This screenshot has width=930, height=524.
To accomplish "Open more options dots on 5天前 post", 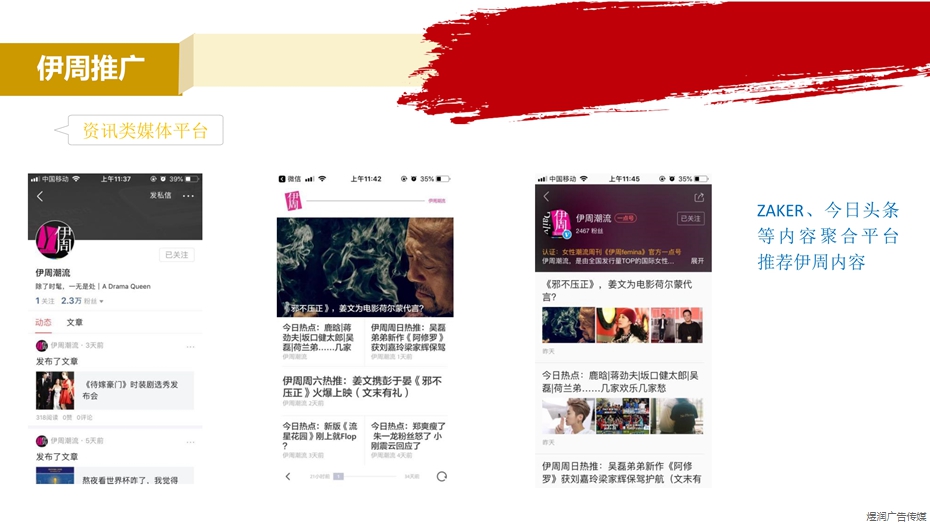I will 190,441.
